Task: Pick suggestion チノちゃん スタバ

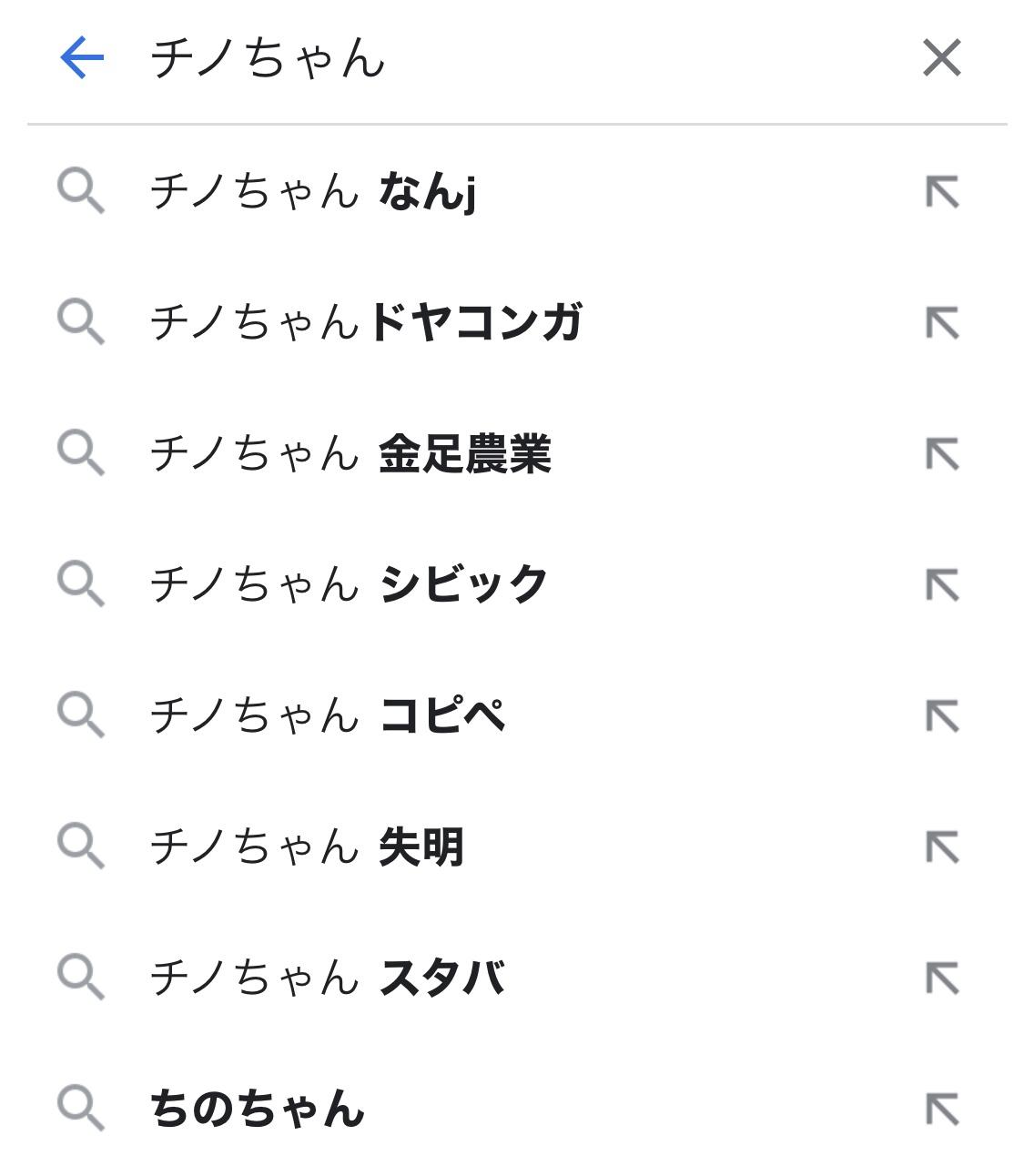Action: (x=328, y=978)
